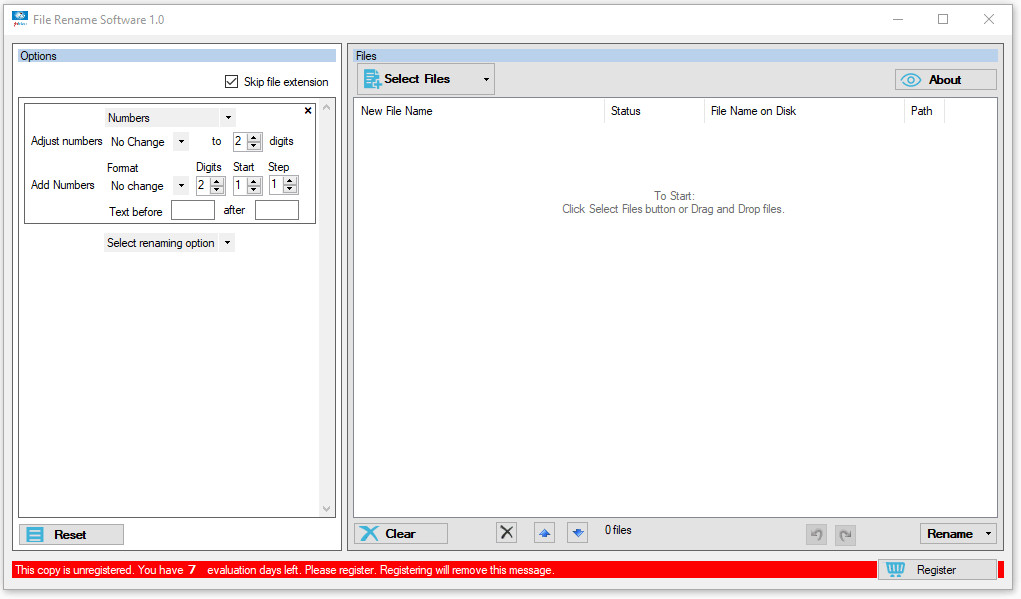Click the app icon in title bar
1021x599 pixels.
(20, 19)
